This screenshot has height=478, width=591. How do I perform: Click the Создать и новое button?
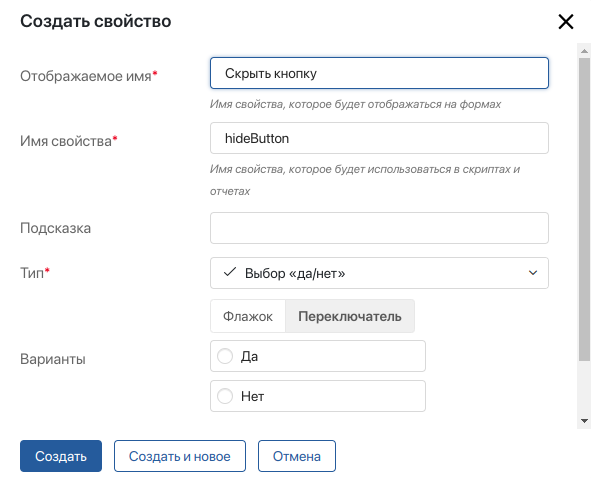[180, 456]
